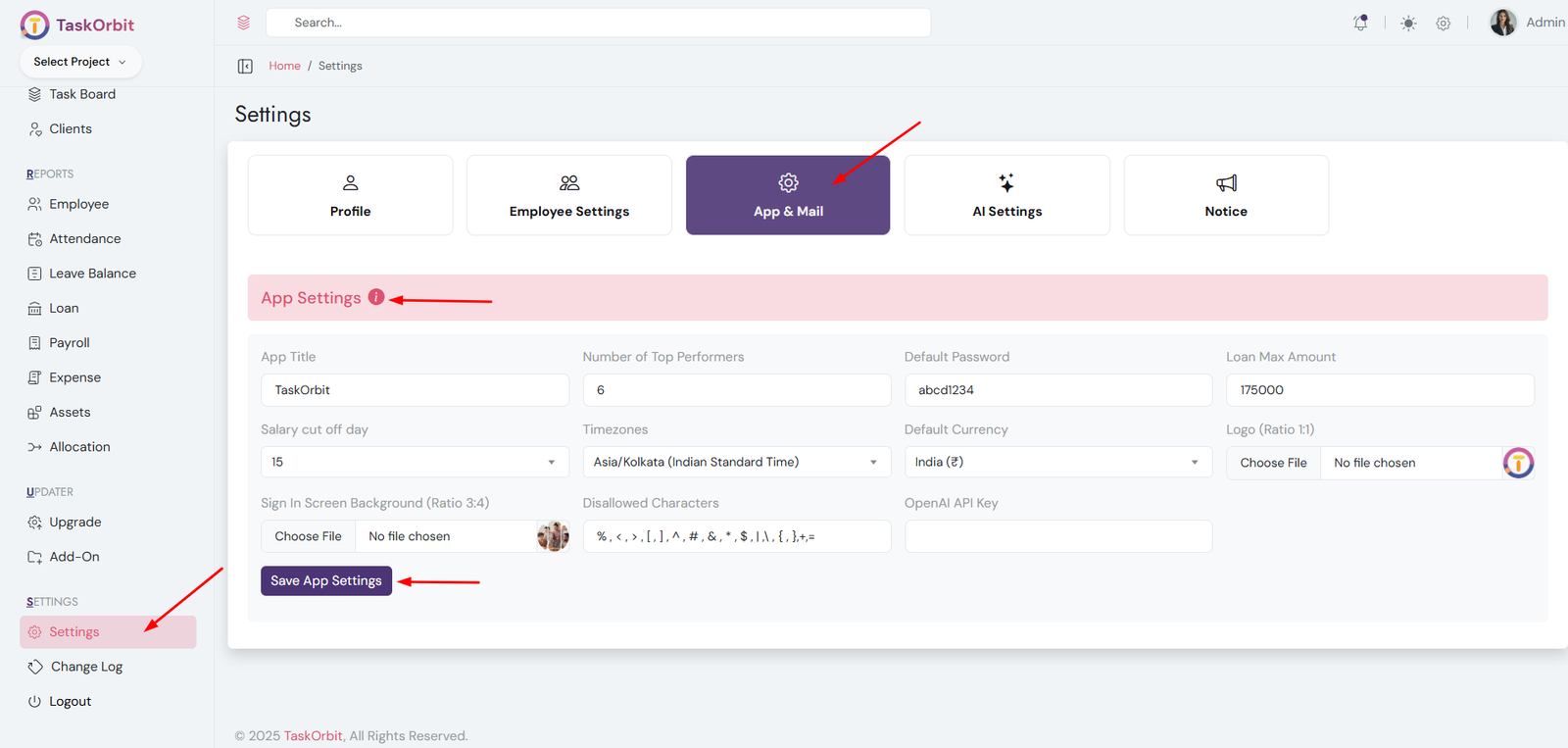Click the Task Board layers icon
This screenshot has width=1568, height=748.
(x=35, y=94)
